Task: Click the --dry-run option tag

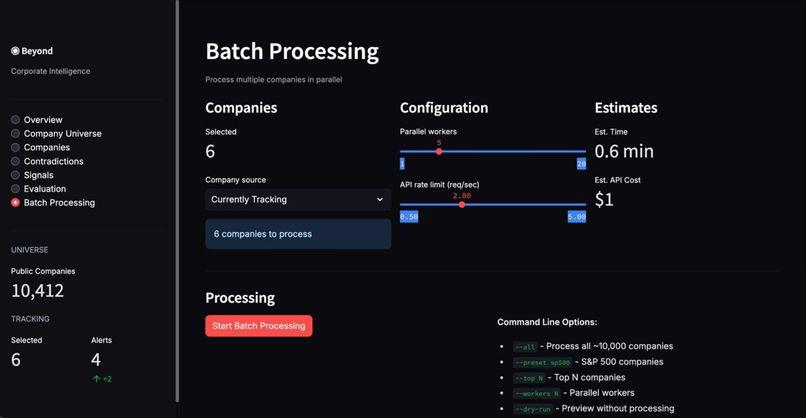Action: (x=533, y=409)
